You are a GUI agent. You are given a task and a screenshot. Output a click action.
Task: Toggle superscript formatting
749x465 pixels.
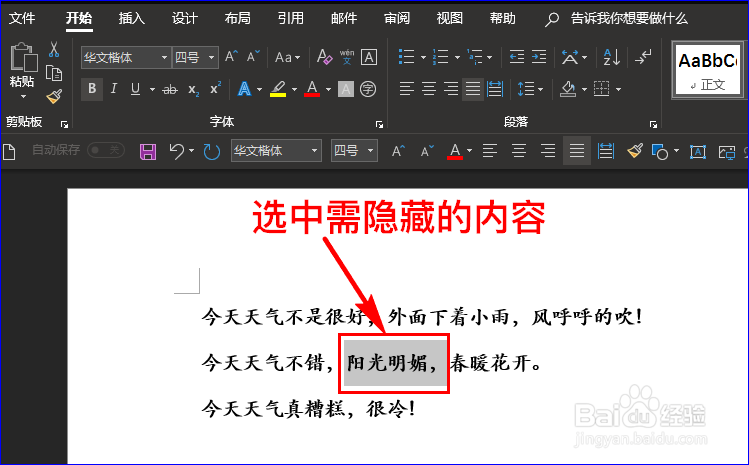pyautogui.click(x=215, y=89)
